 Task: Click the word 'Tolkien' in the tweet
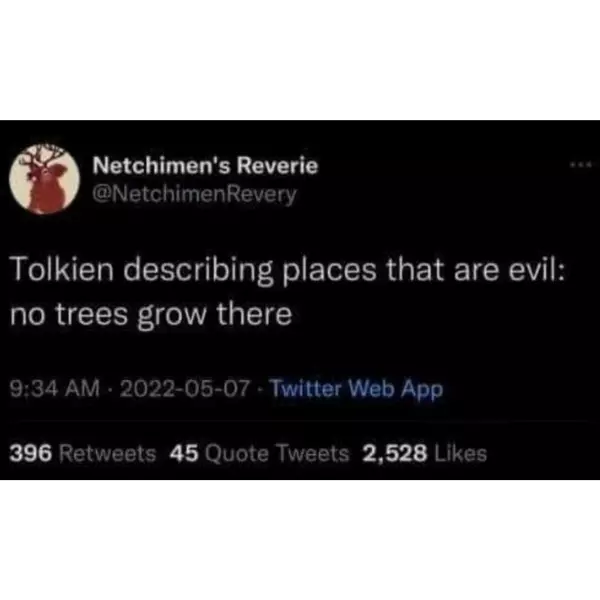[63, 270]
